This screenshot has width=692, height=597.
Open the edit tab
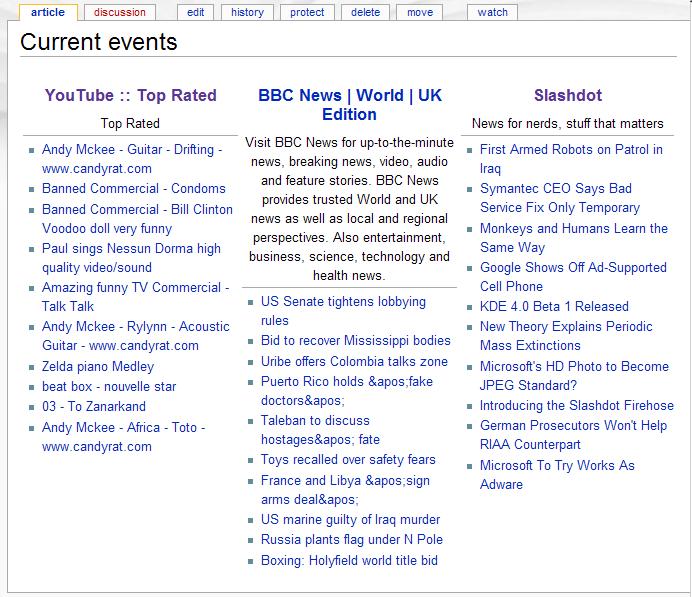[x=196, y=12]
